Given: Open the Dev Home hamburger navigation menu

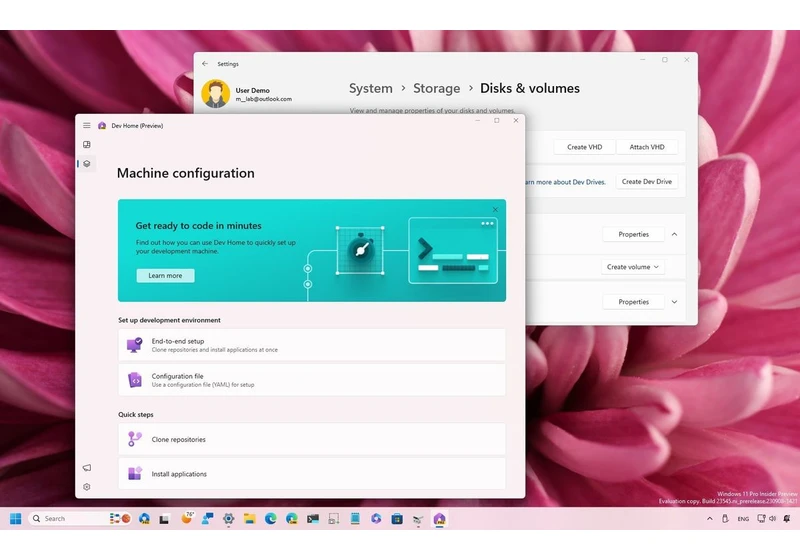Looking at the screenshot, I should click(87, 125).
